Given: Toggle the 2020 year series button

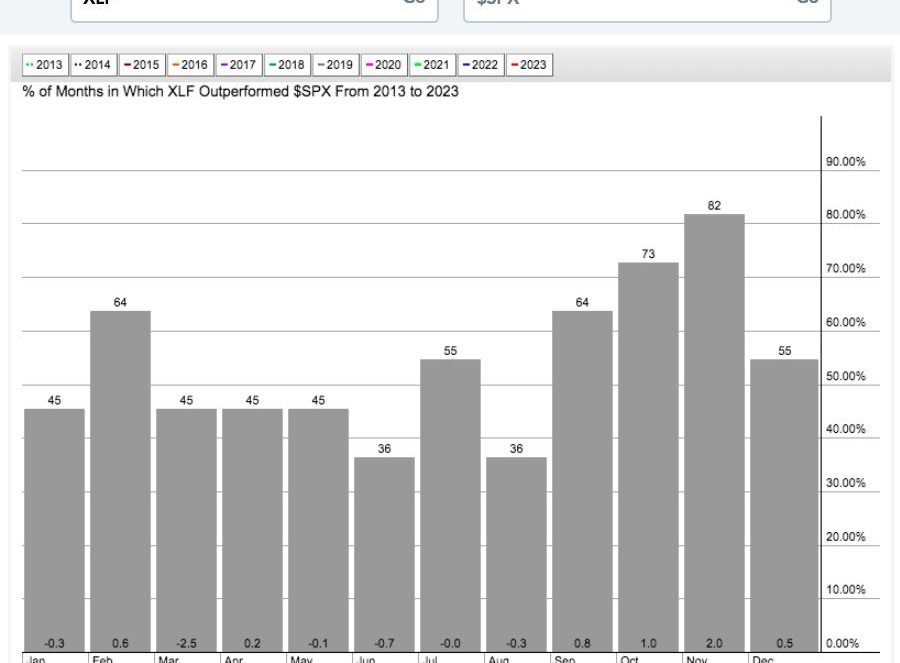Looking at the screenshot, I should [x=384, y=65].
